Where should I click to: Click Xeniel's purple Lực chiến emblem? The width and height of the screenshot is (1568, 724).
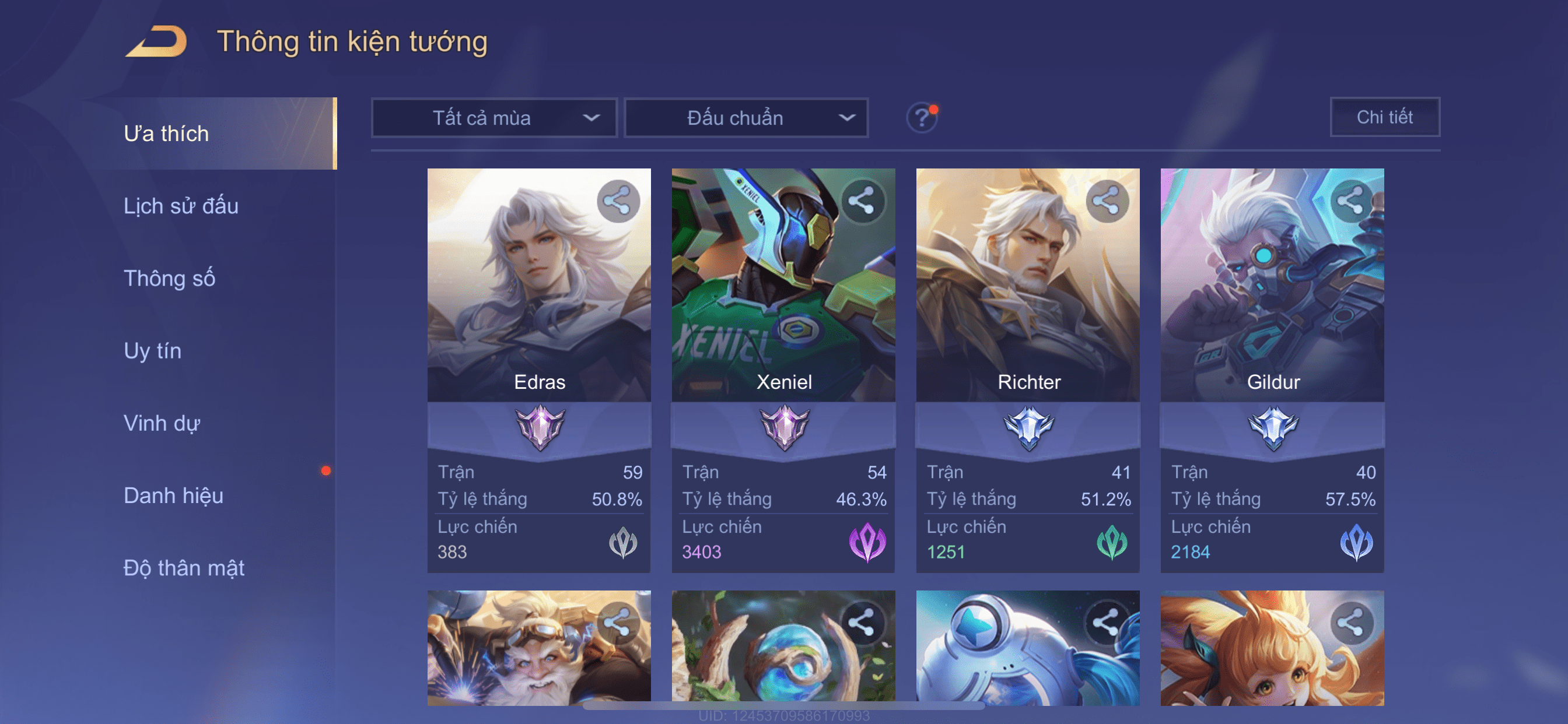[x=867, y=542]
